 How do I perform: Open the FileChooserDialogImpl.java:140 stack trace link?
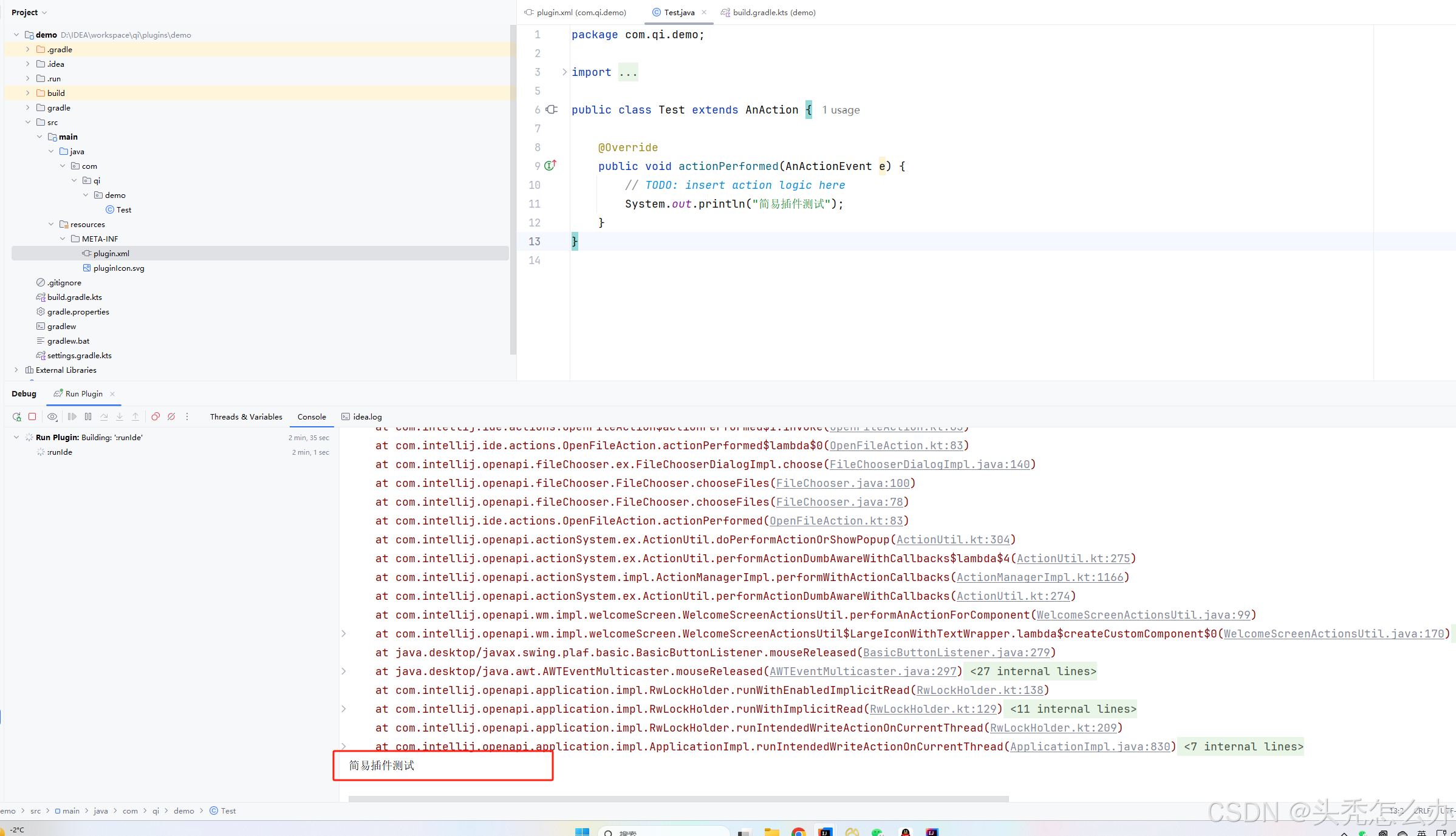pos(929,464)
